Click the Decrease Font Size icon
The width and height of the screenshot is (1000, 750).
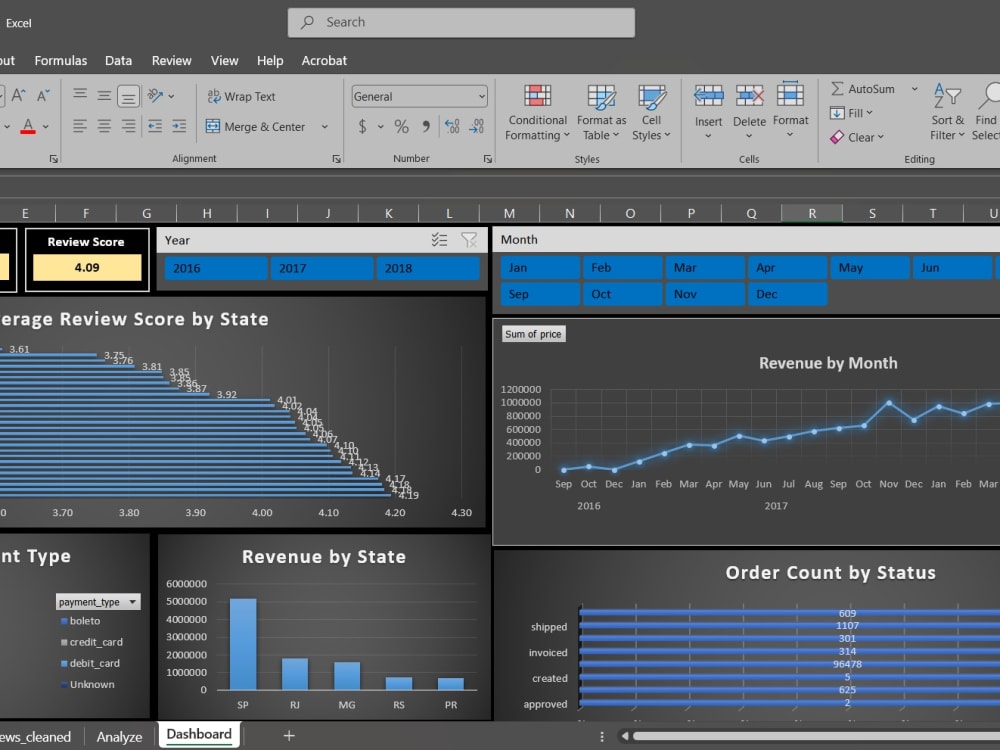tap(43, 96)
